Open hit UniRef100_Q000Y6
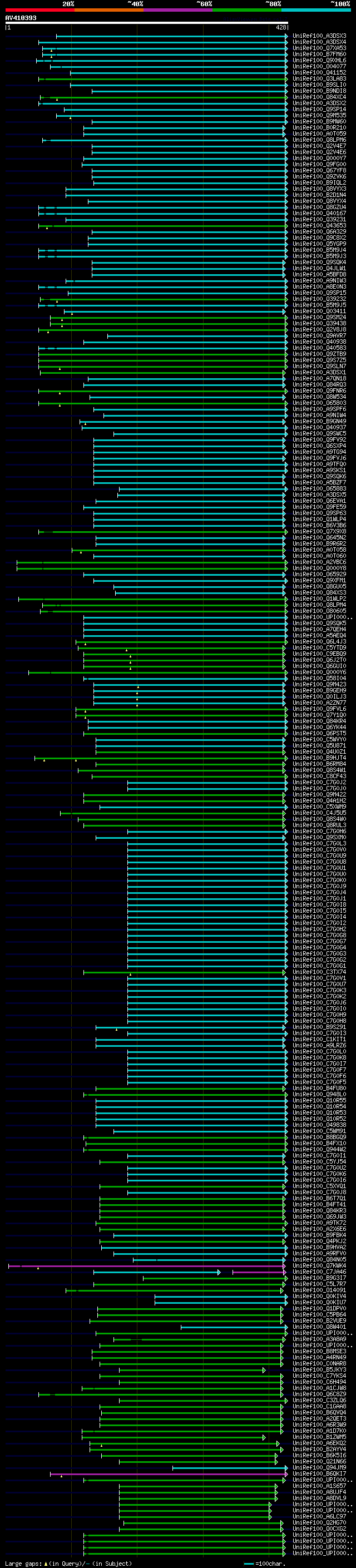This screenshot has width=356, height=1568. [x=319, y=672]
